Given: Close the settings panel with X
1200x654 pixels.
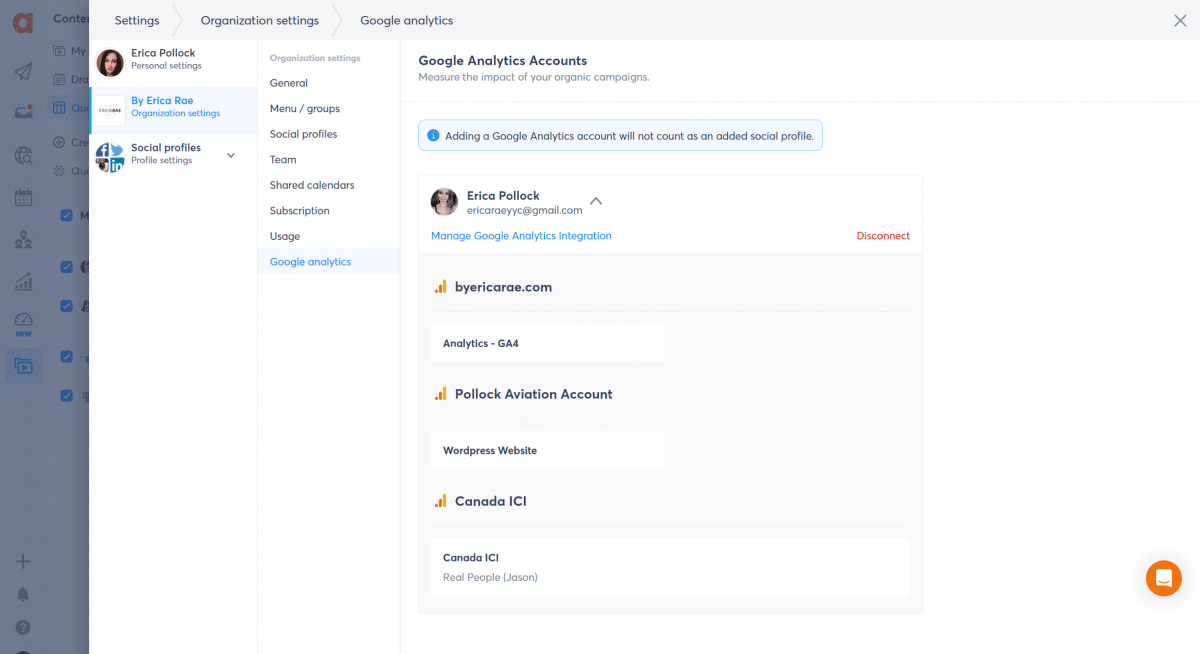Looking at the screenshot, I should pos(1180,20).
